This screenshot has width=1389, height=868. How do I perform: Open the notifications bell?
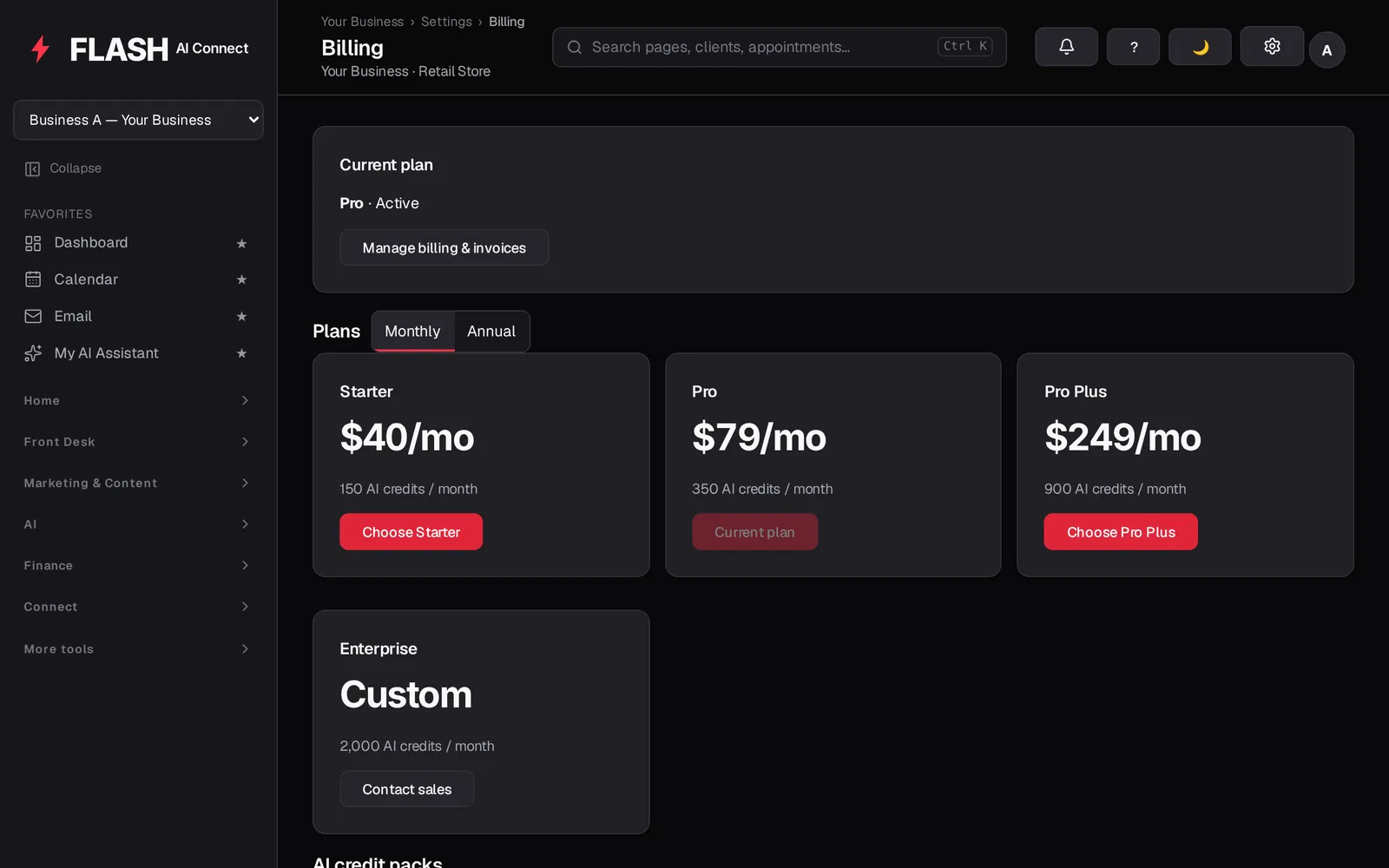pyautogui.click(x=1066, y=47)
